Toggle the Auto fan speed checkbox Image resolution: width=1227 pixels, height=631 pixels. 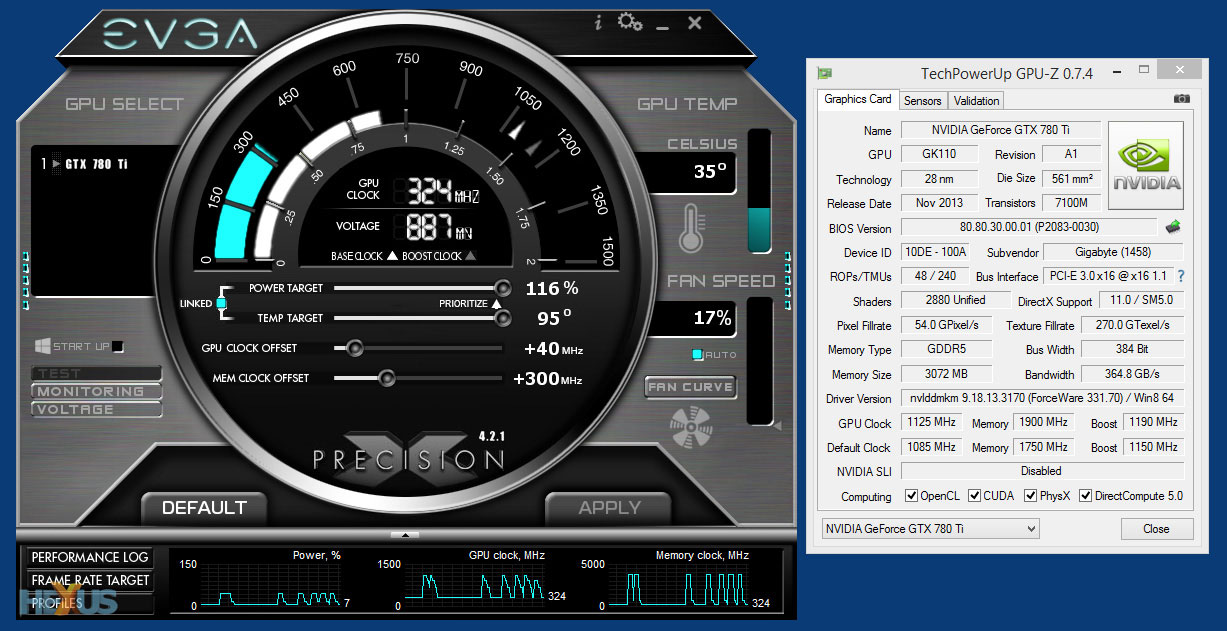pyautogui.click(x=697, y=355)
